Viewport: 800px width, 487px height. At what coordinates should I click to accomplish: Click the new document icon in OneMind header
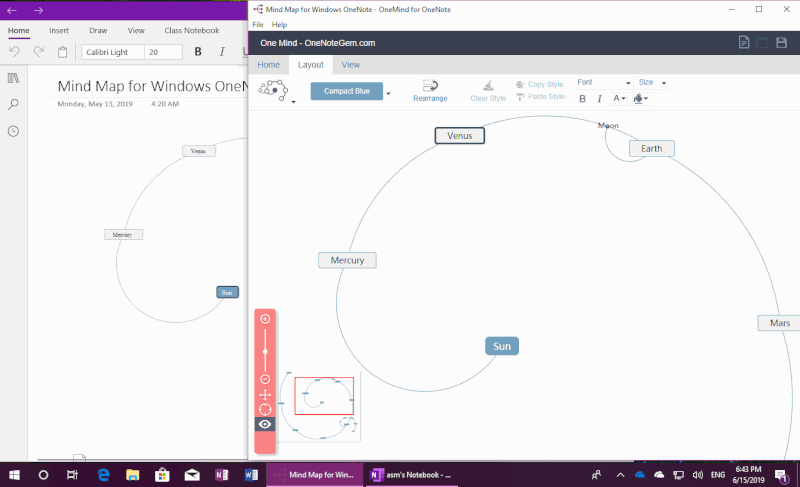coord(744,42)
